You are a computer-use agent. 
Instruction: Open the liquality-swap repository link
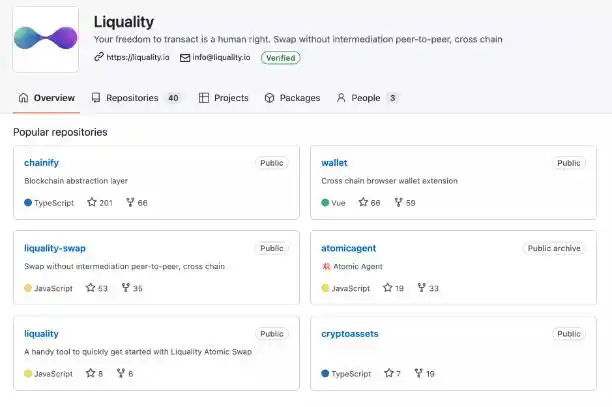(x=55, y=248)
